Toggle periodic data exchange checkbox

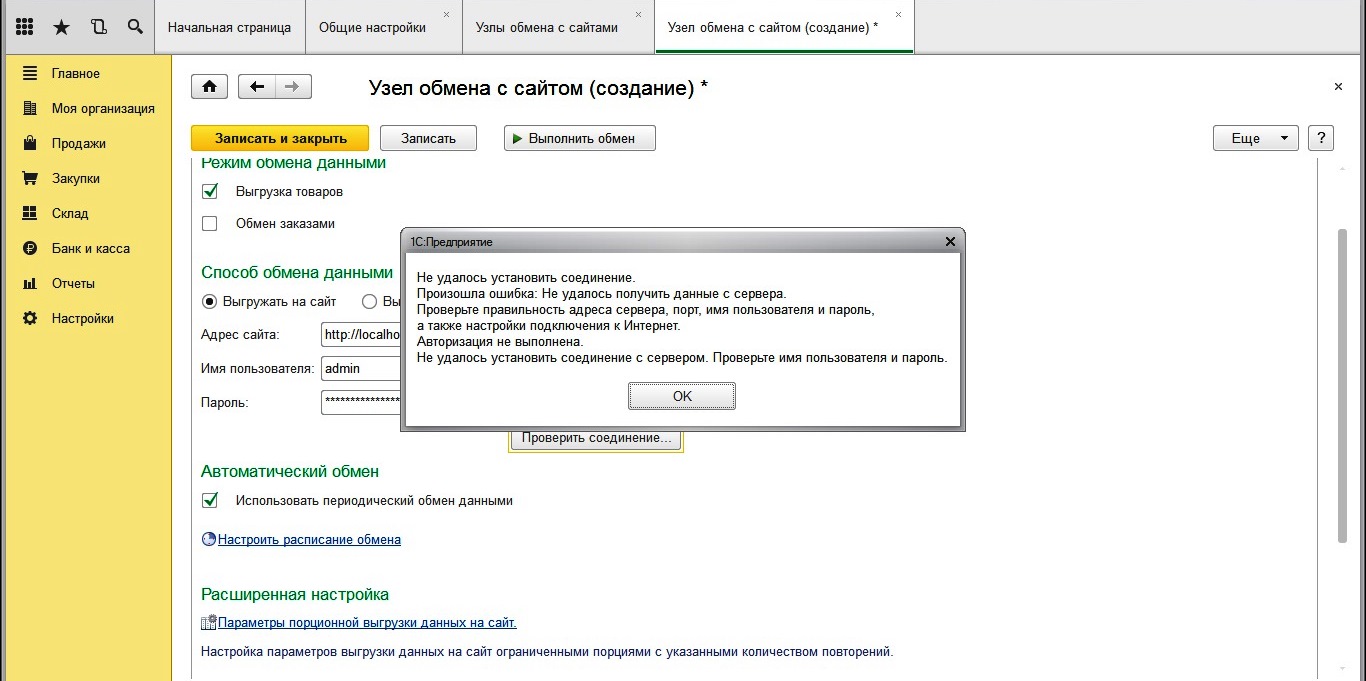210,500
